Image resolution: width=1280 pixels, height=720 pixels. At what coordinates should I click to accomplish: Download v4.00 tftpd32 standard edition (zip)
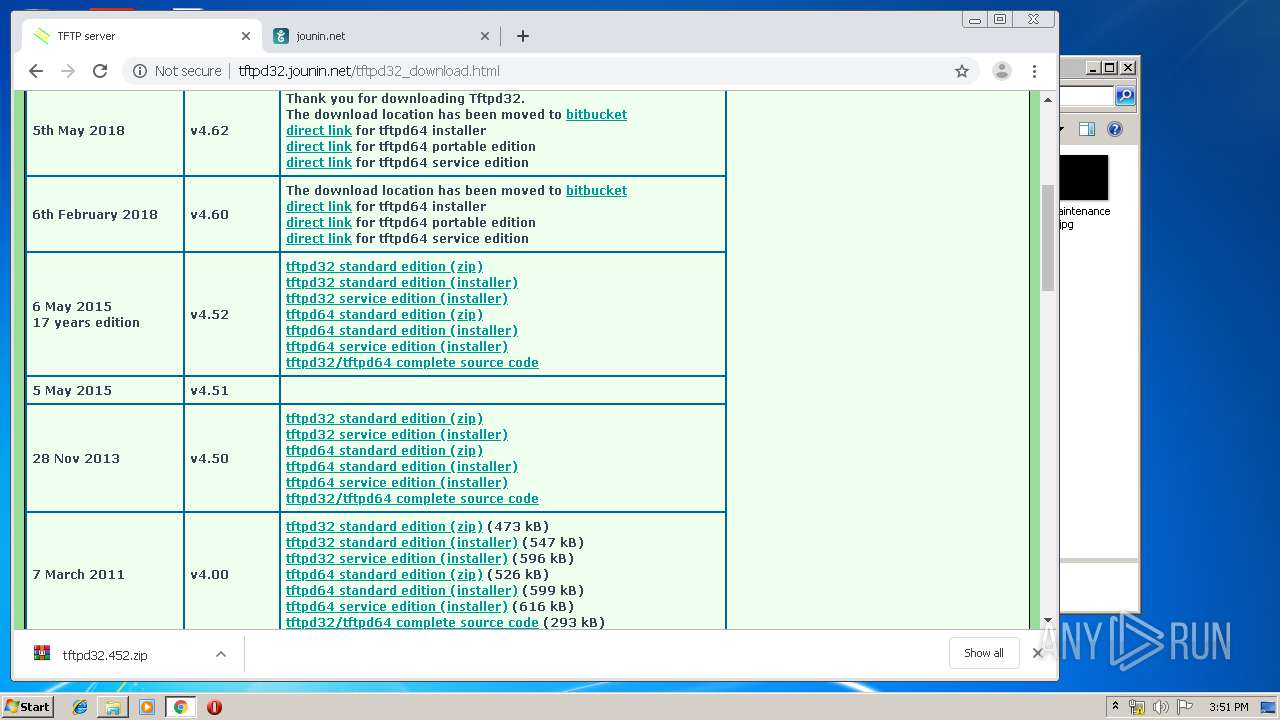[384, 526]
